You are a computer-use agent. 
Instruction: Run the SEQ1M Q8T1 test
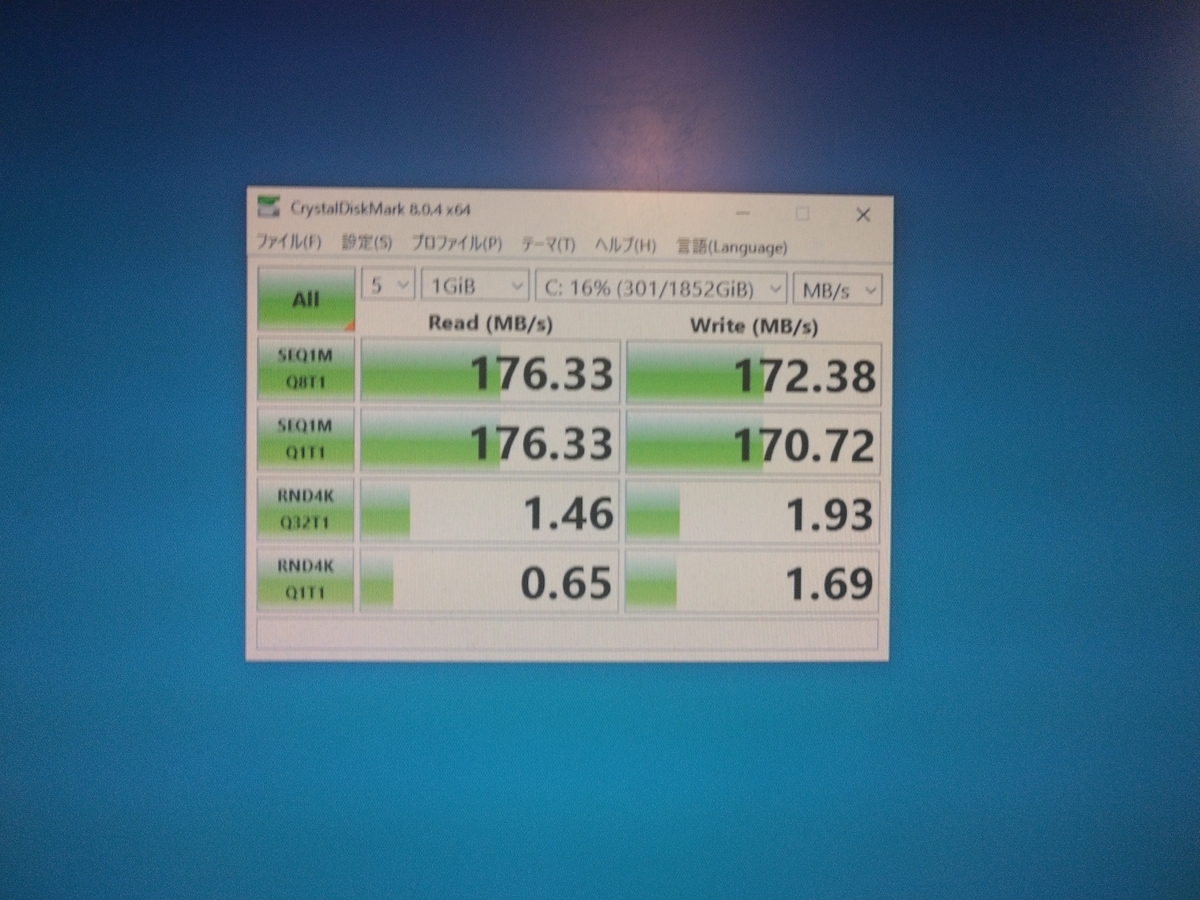(305, 370)
